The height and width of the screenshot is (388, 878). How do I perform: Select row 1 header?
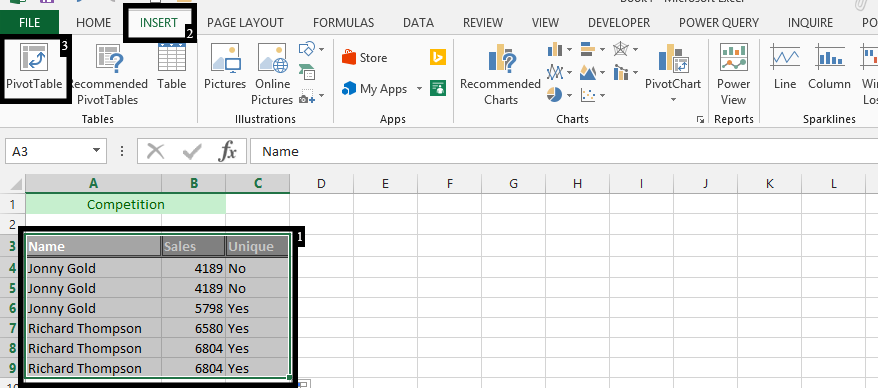click(12, 204)
